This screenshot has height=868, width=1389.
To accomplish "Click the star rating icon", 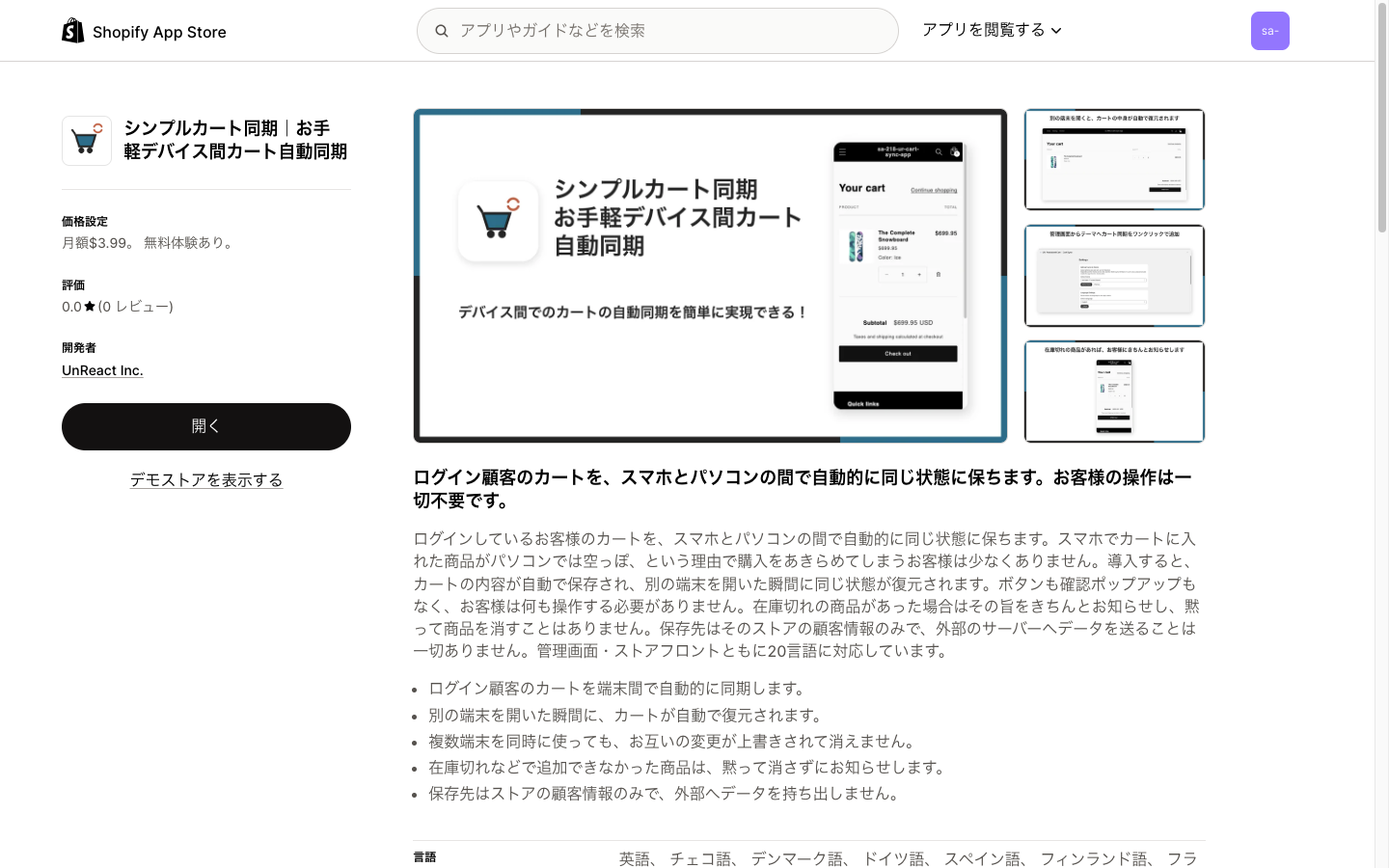I will tap(90, 307).
